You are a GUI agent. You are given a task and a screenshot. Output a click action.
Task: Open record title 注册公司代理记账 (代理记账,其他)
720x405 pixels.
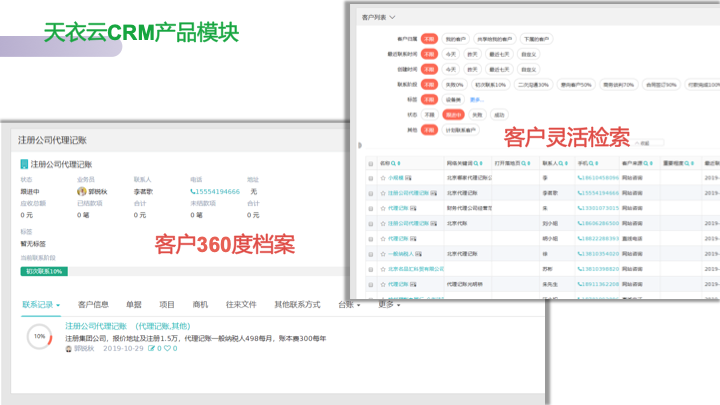(x=128, y=326)
